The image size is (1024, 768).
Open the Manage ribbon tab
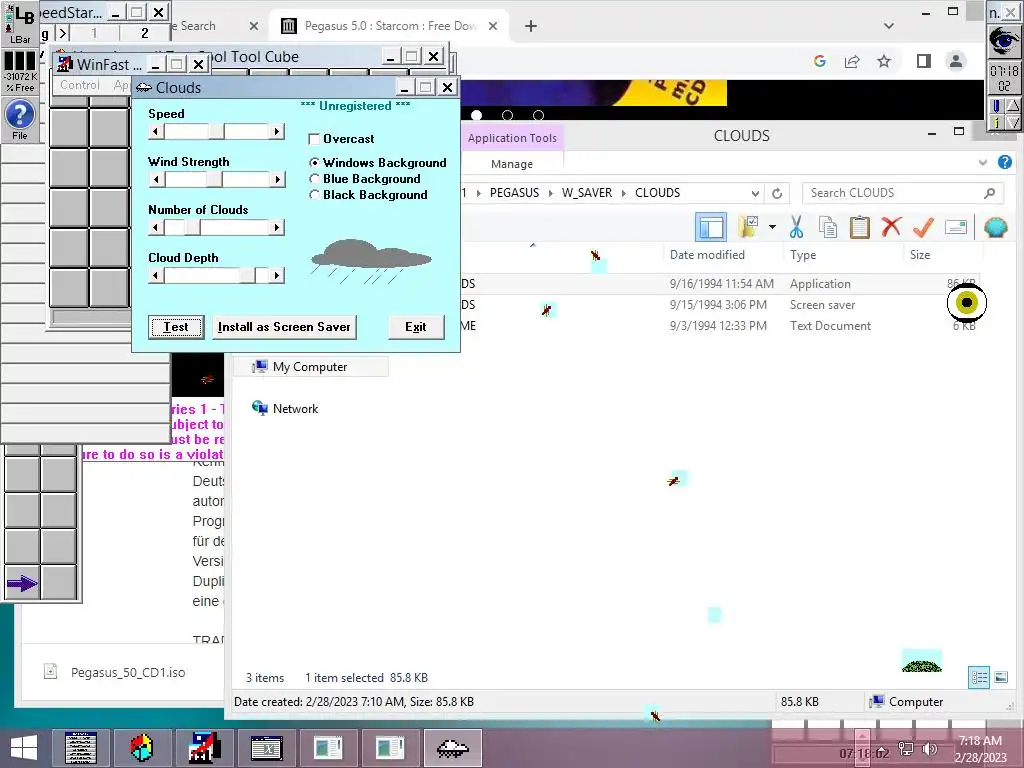[512, 164]
